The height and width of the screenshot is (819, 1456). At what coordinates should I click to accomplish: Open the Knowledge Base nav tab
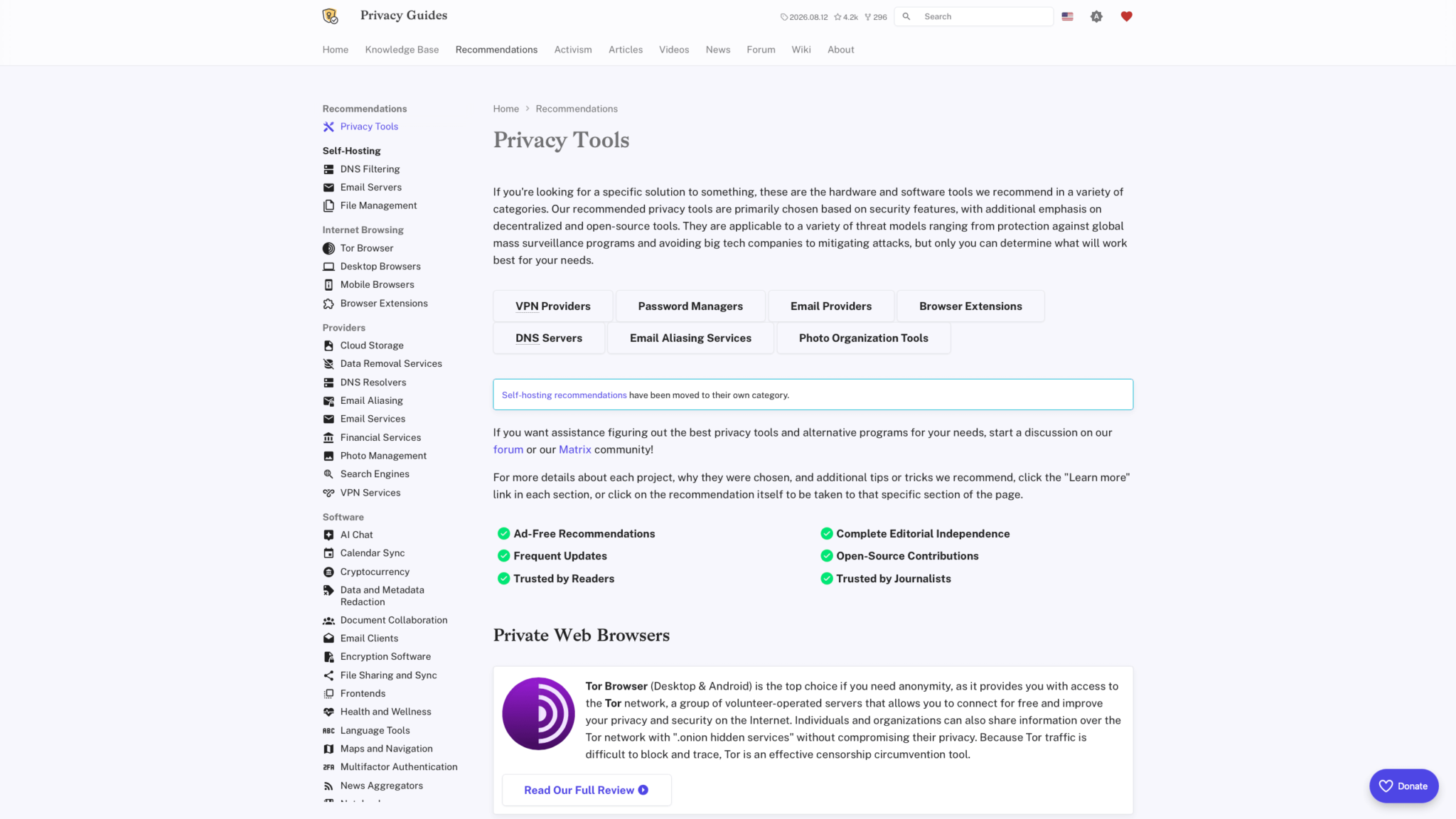[x=402, y=50]
